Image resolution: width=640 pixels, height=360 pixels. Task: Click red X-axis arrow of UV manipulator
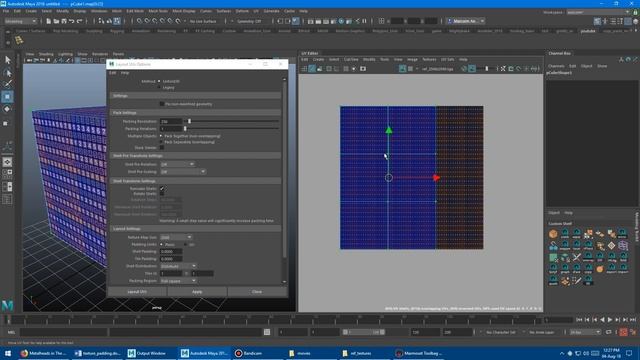[436, 178]
